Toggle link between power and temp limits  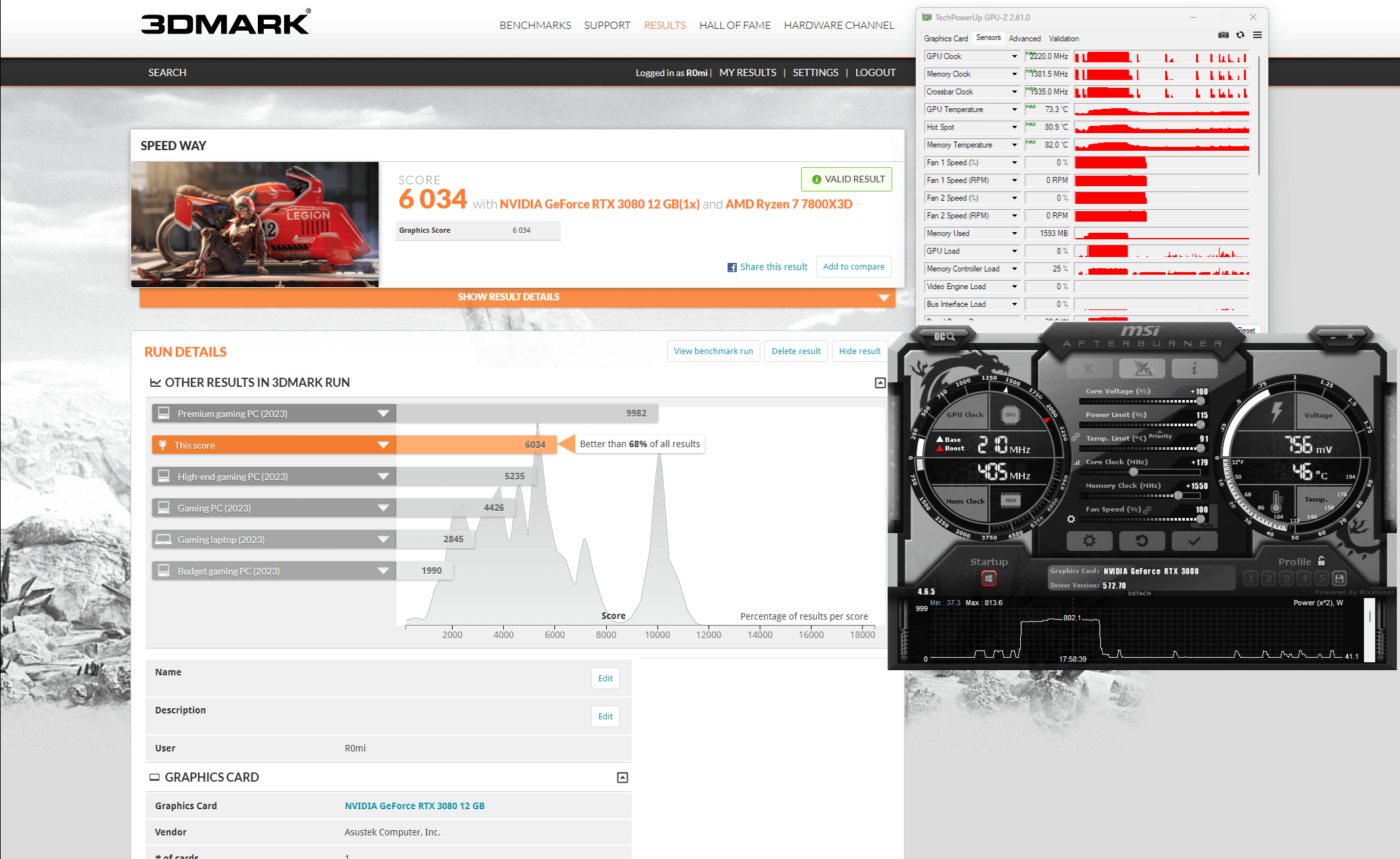[1075, 437]
